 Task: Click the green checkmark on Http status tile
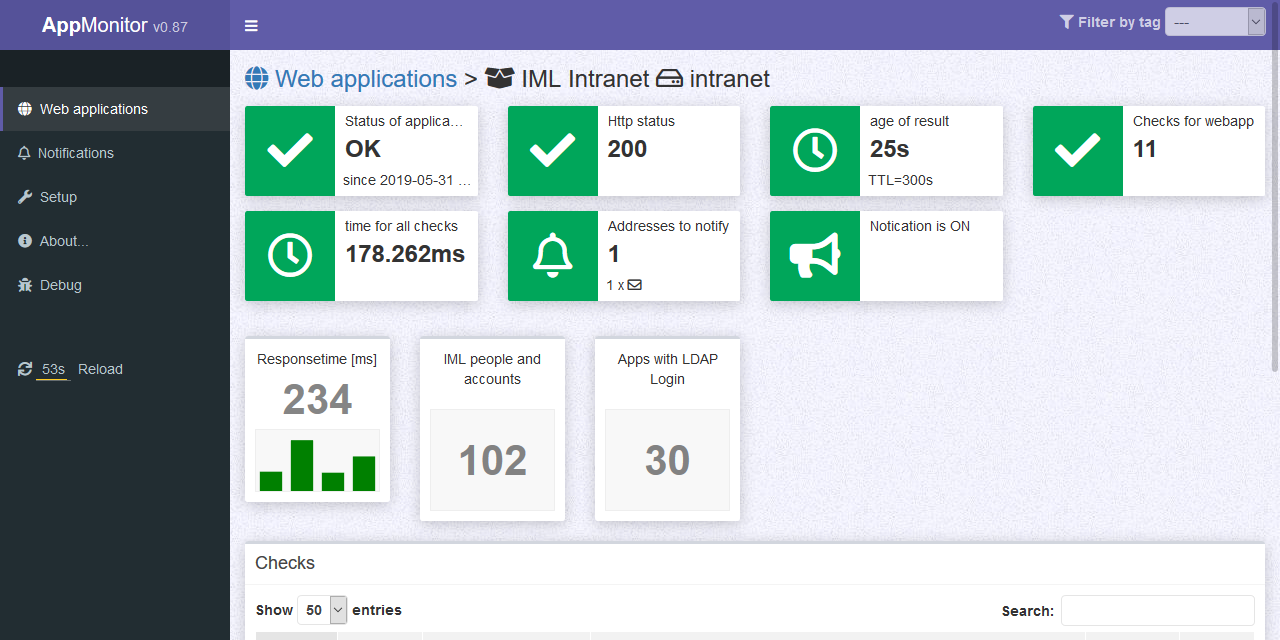(x=552, y=151)
